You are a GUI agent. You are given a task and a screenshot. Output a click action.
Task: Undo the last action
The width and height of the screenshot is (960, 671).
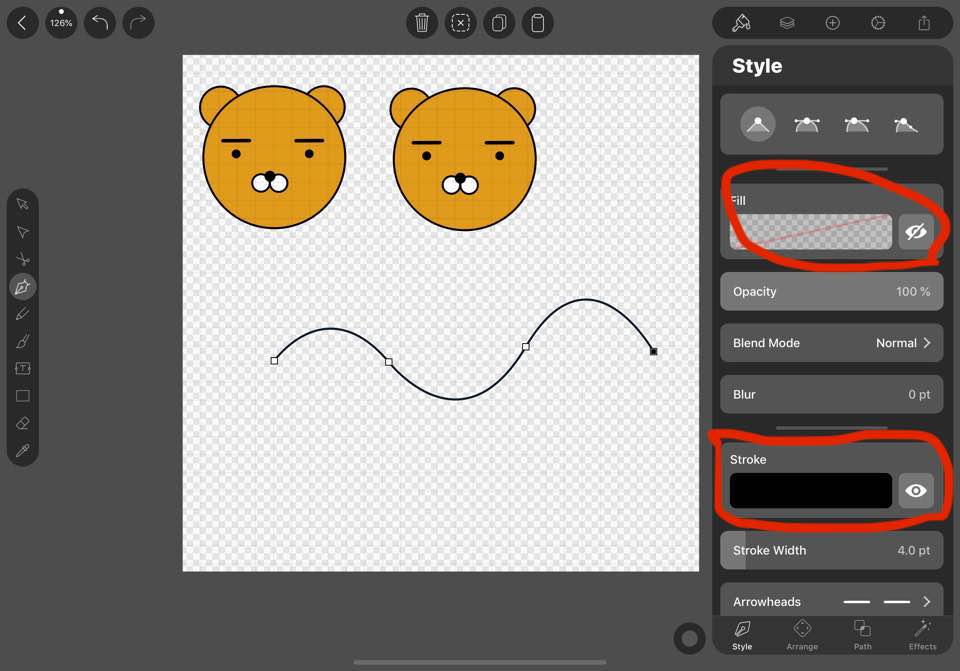[x=100, y=23]
